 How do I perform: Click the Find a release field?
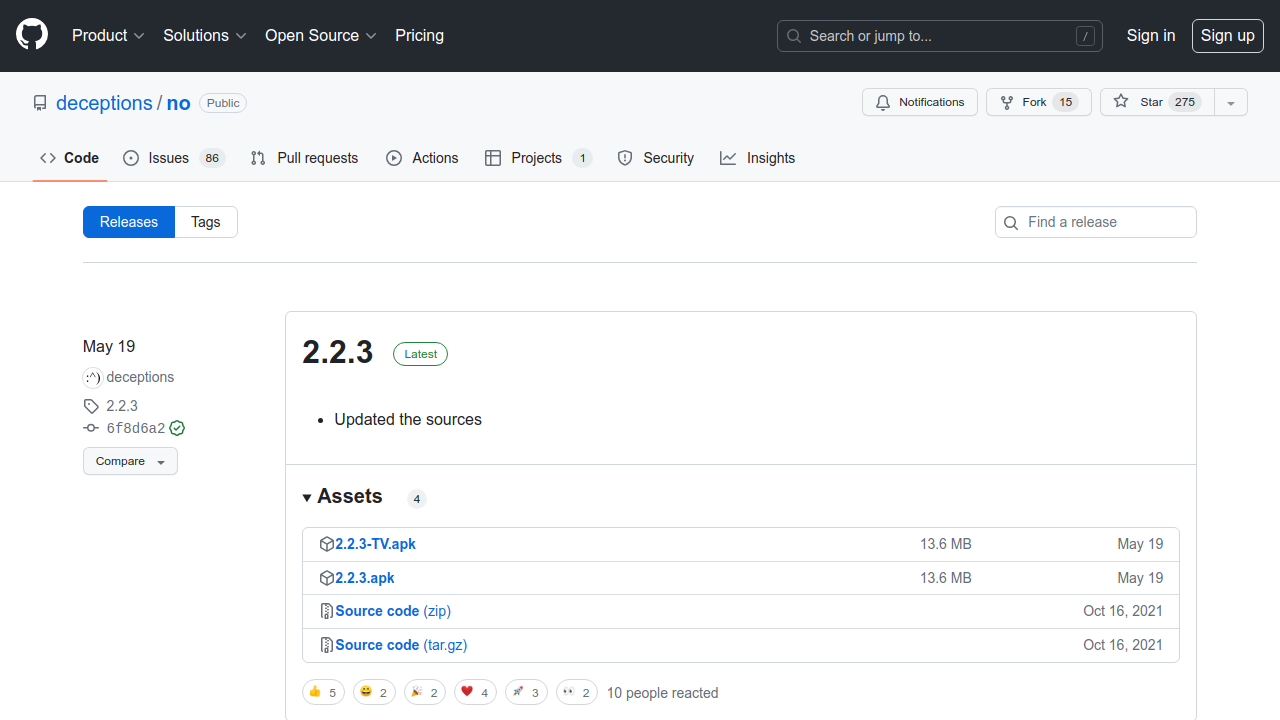click(1096, 222)
